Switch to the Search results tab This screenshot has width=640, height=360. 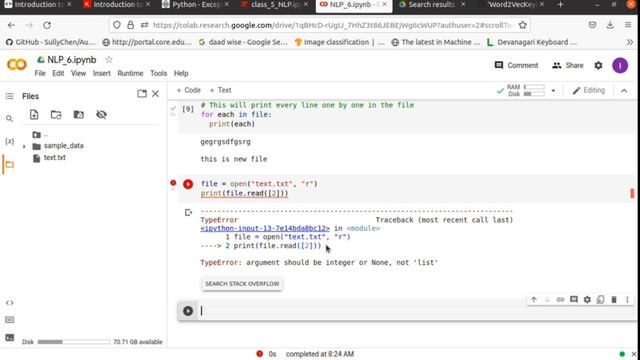(x=431, y=5)
